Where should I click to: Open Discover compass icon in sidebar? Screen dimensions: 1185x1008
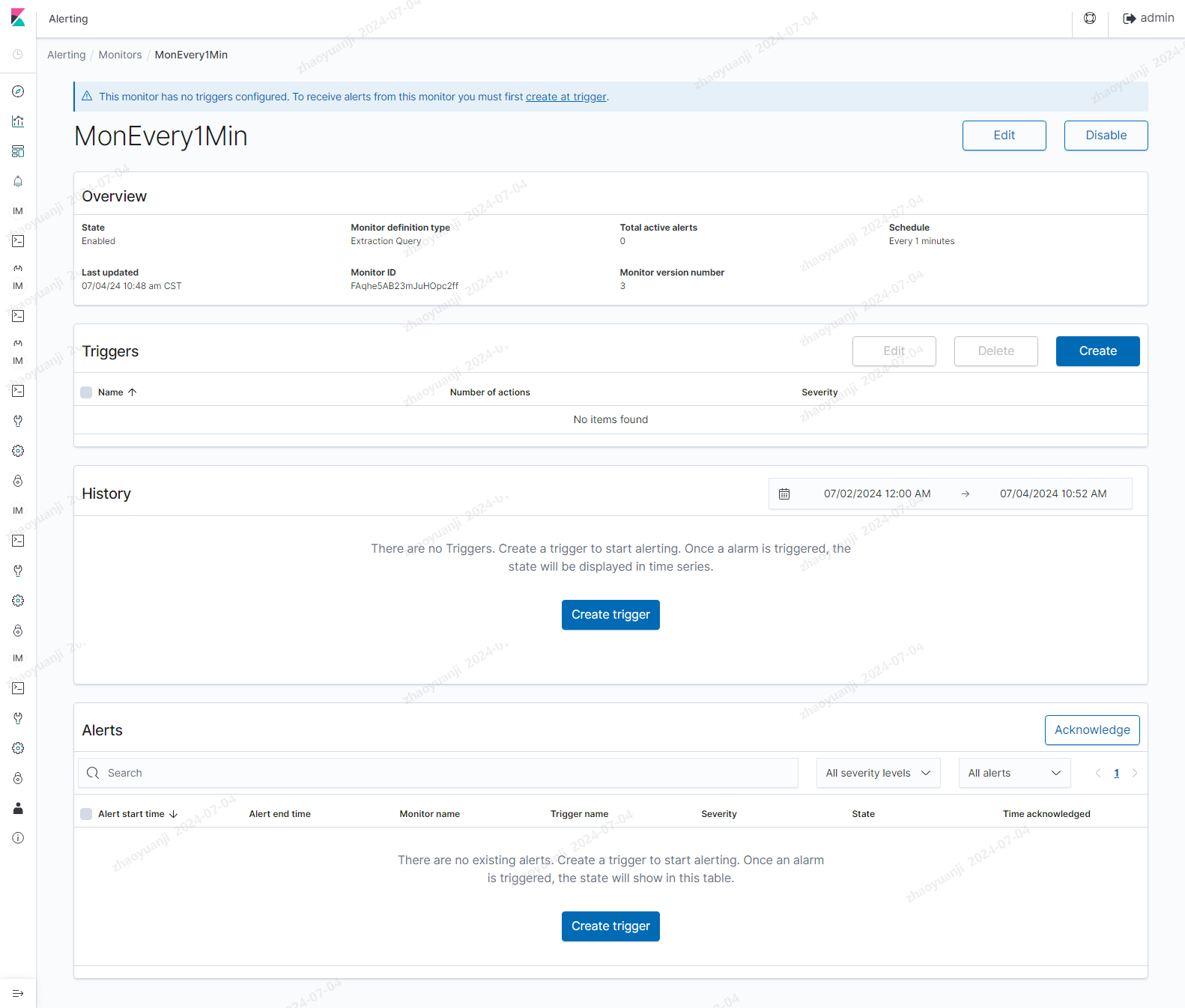[18, 91]
